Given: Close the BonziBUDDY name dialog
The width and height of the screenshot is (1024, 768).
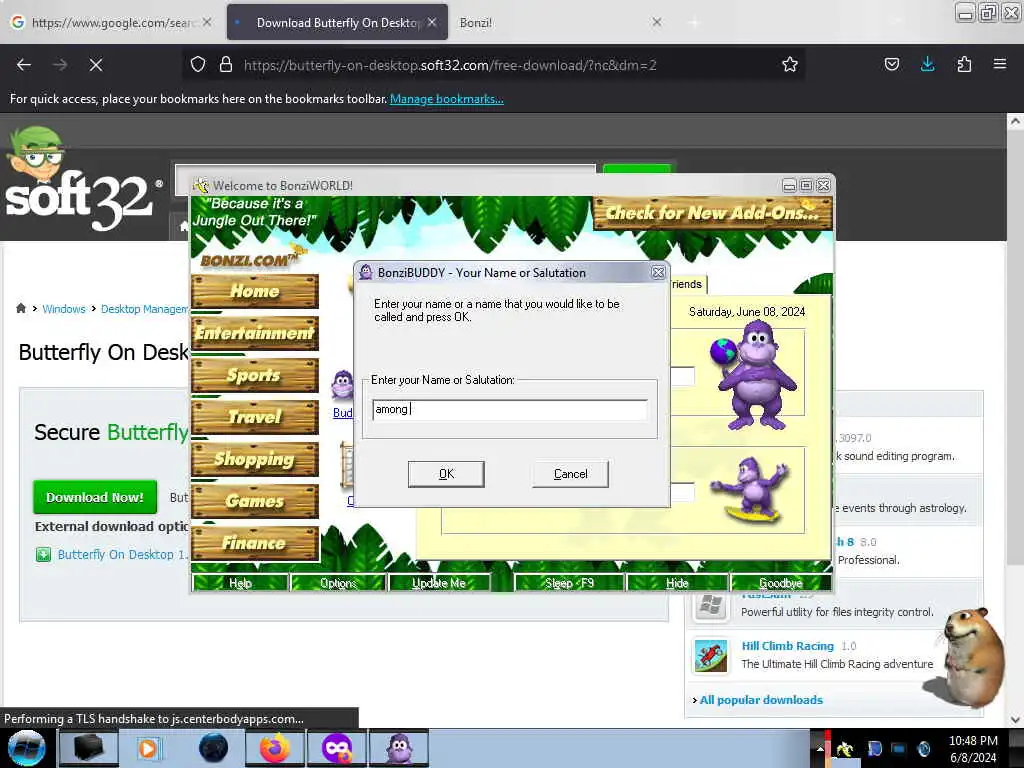Looking at the screenshot, I should coord(658,272).
